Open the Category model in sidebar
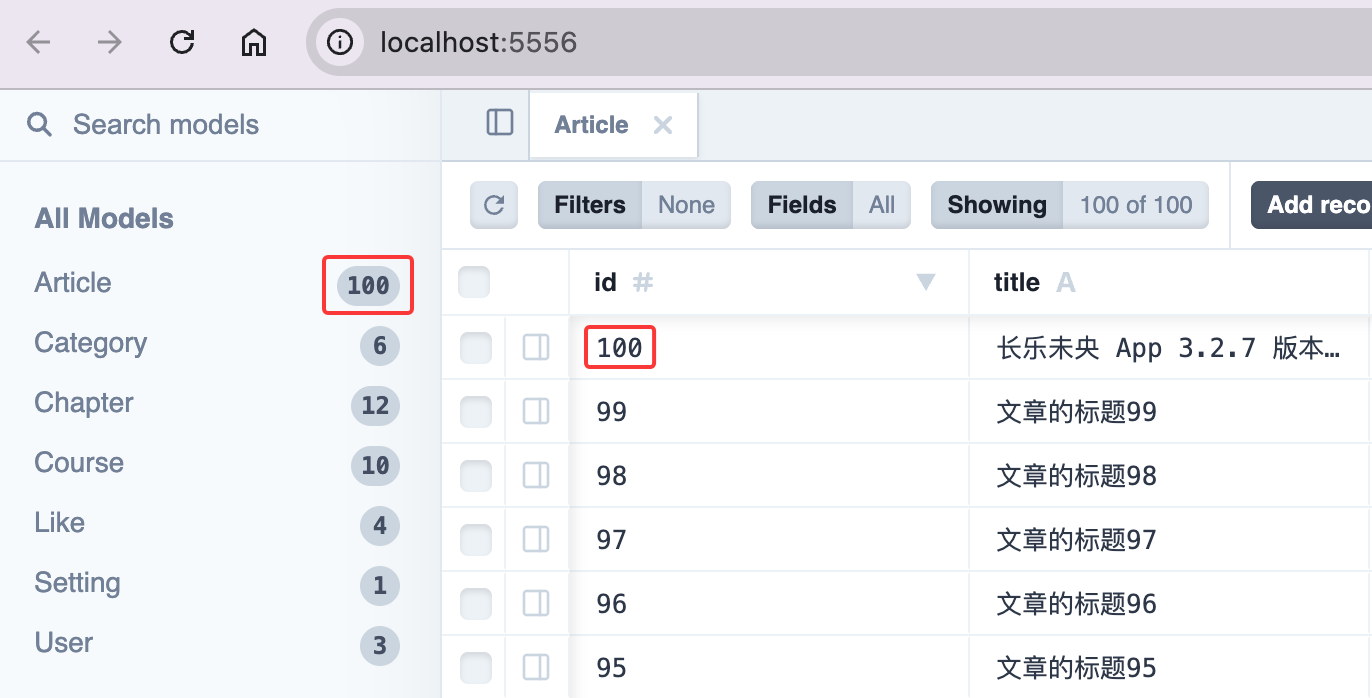 click(x=91, y=343)
